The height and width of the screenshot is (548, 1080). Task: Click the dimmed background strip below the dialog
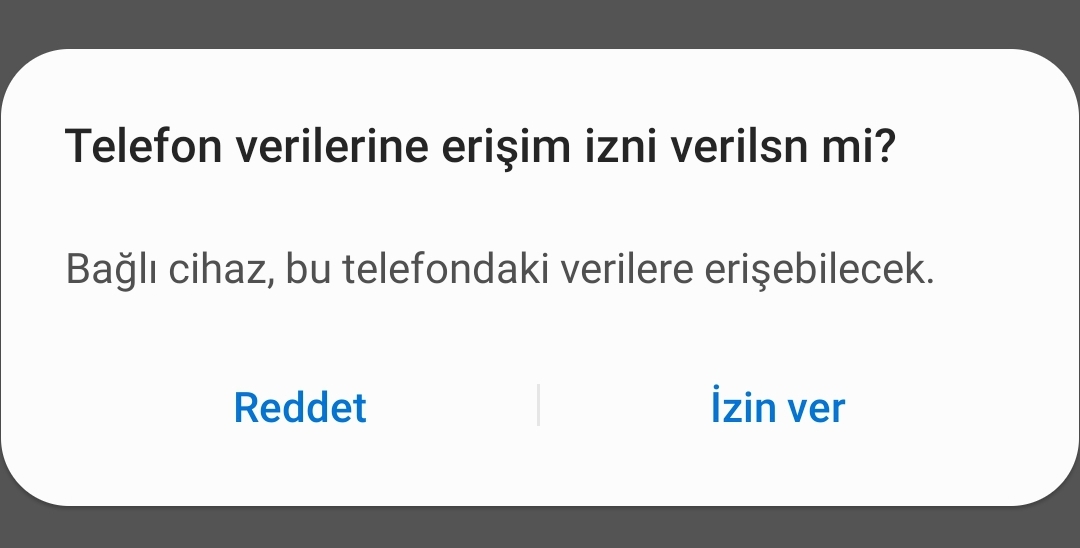point(540,529)
